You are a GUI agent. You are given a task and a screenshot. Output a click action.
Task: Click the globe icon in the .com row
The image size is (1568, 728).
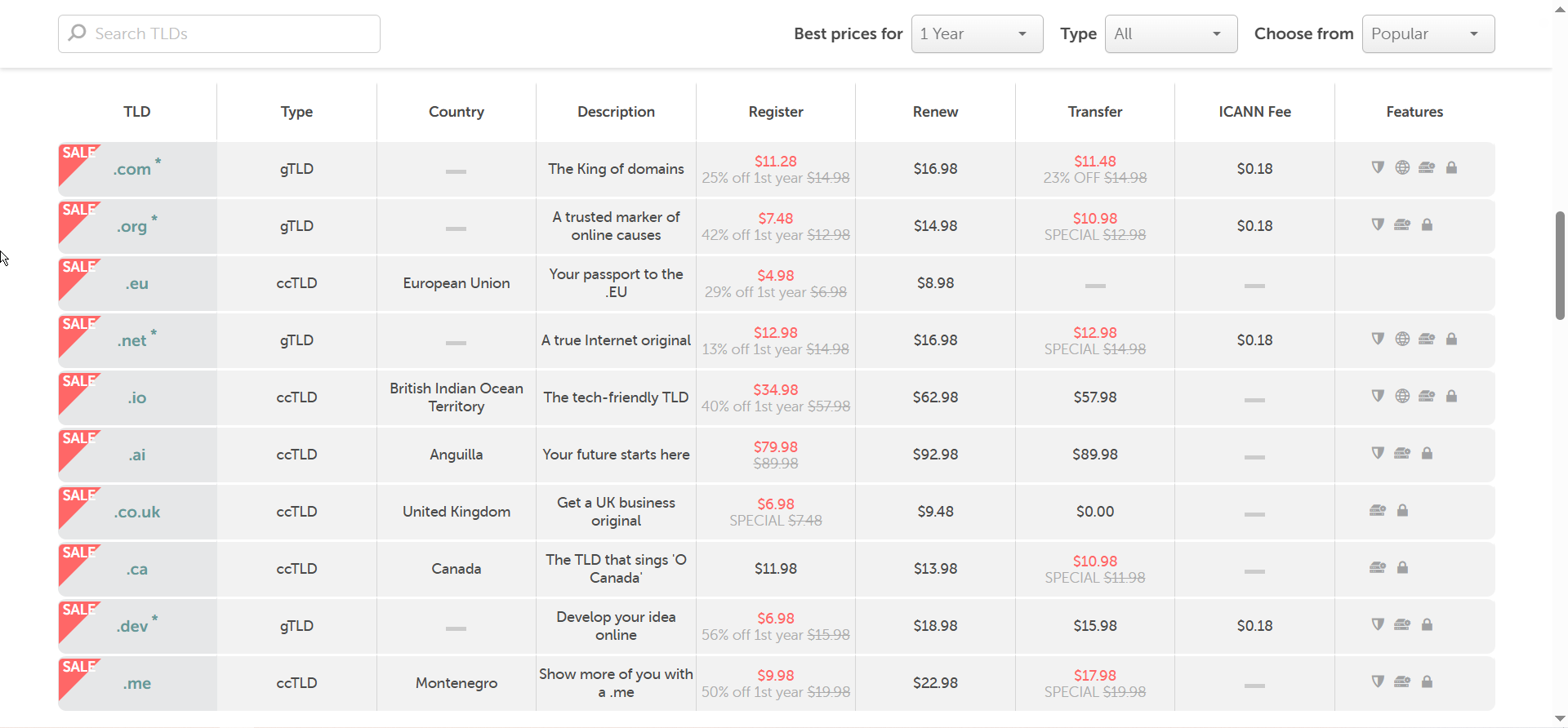point(1402,167)
